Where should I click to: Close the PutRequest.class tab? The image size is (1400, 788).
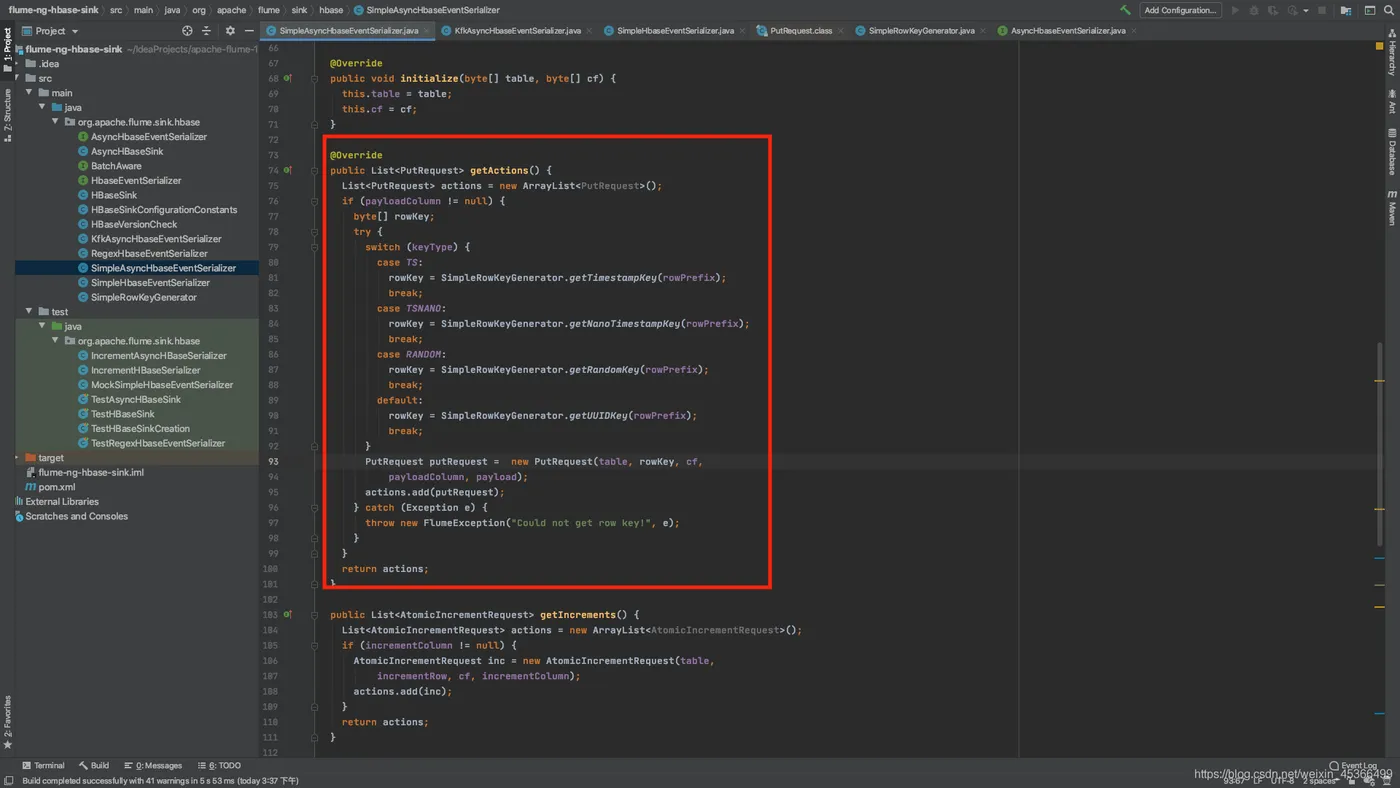pyautogui.click(x=840, y=31)
